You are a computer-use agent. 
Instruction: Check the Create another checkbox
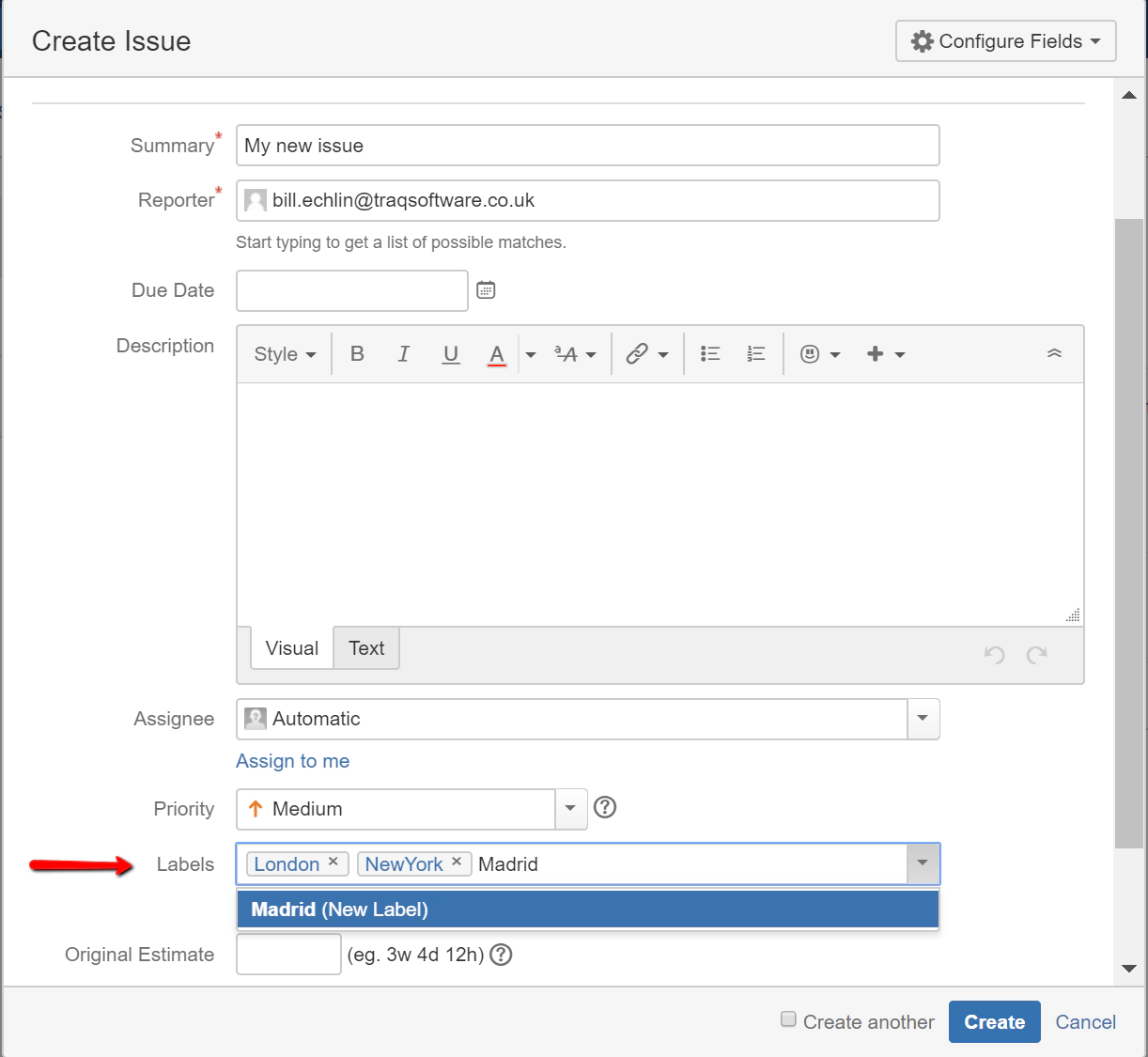pos(787,1018)
